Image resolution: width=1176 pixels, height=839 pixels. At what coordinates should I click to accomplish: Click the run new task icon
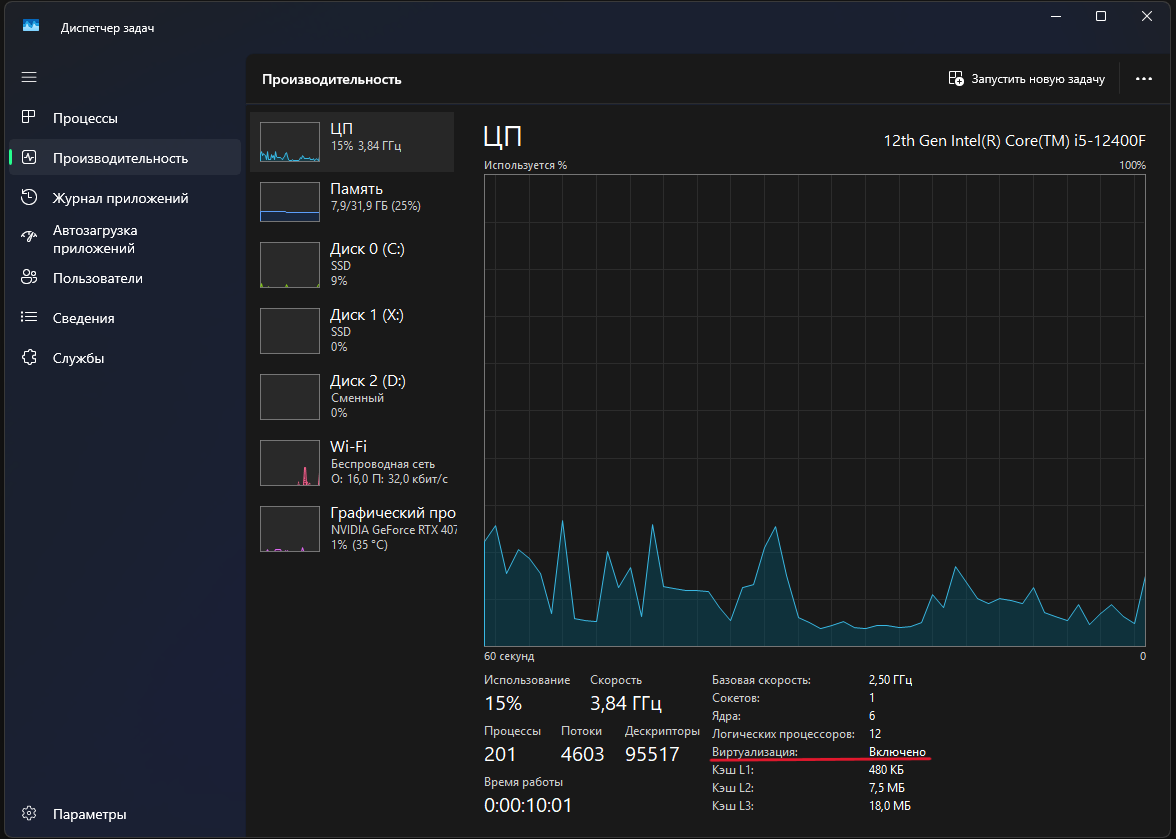click(x=956, y=79)
